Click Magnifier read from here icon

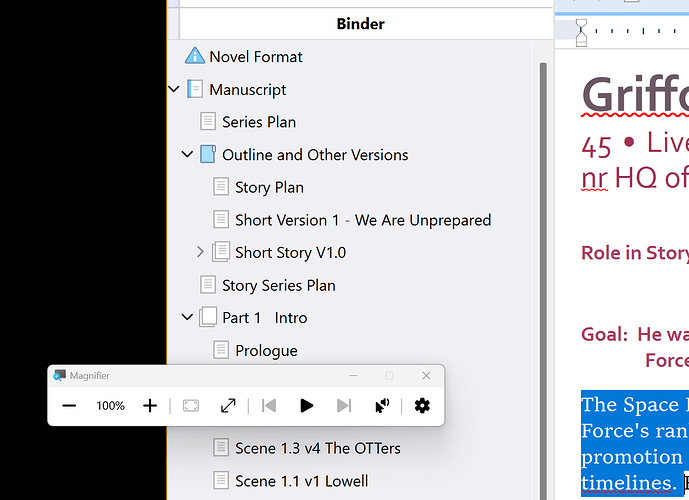[381, 405]
